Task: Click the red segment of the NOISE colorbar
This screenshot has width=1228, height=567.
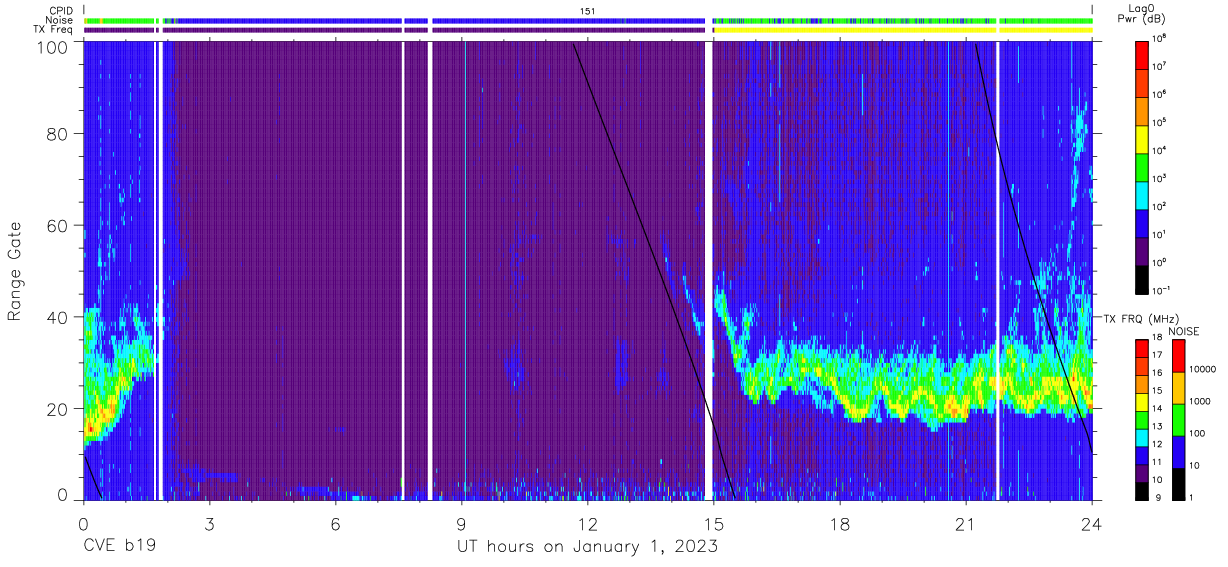Action: [x=1179, y=356]
